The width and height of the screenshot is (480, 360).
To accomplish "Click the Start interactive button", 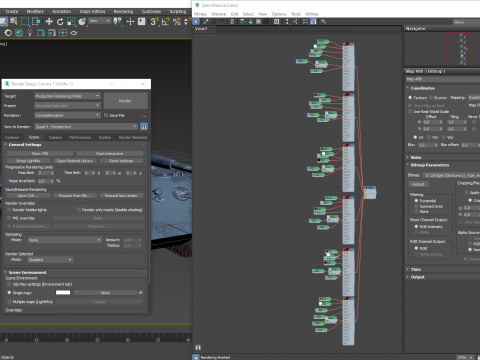I will (x=110, y=153).
